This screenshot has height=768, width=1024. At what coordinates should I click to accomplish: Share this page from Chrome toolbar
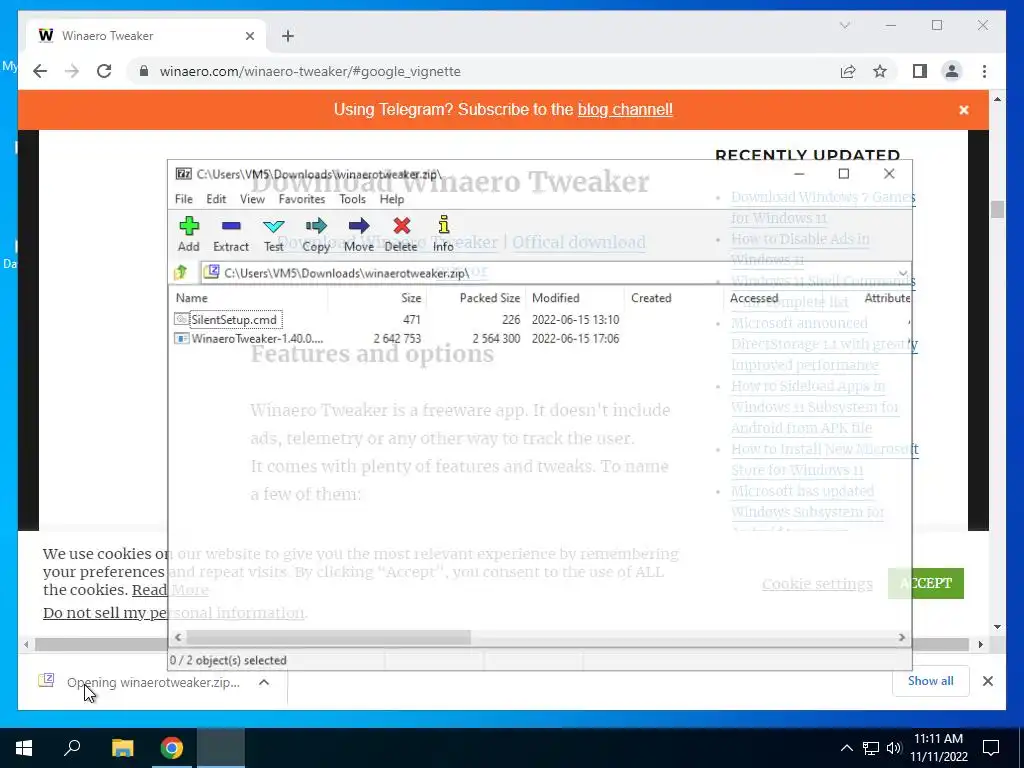point(848,71)
